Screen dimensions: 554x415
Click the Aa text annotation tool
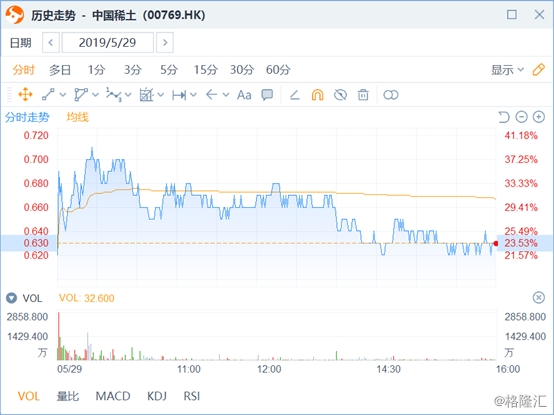coord(244,95)
